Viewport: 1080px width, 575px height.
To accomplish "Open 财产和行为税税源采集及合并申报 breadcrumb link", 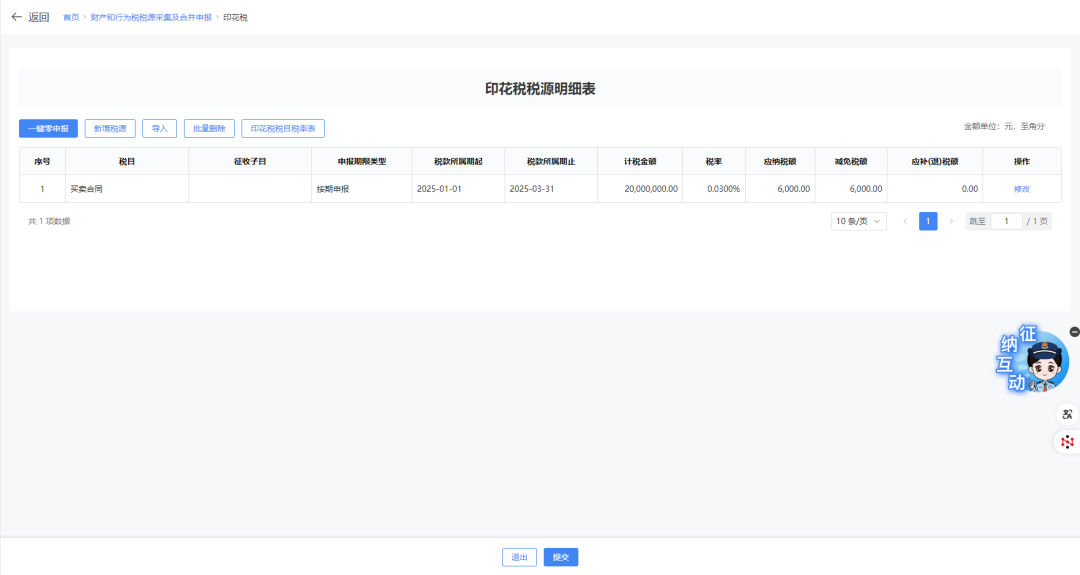I will point(151,17).
